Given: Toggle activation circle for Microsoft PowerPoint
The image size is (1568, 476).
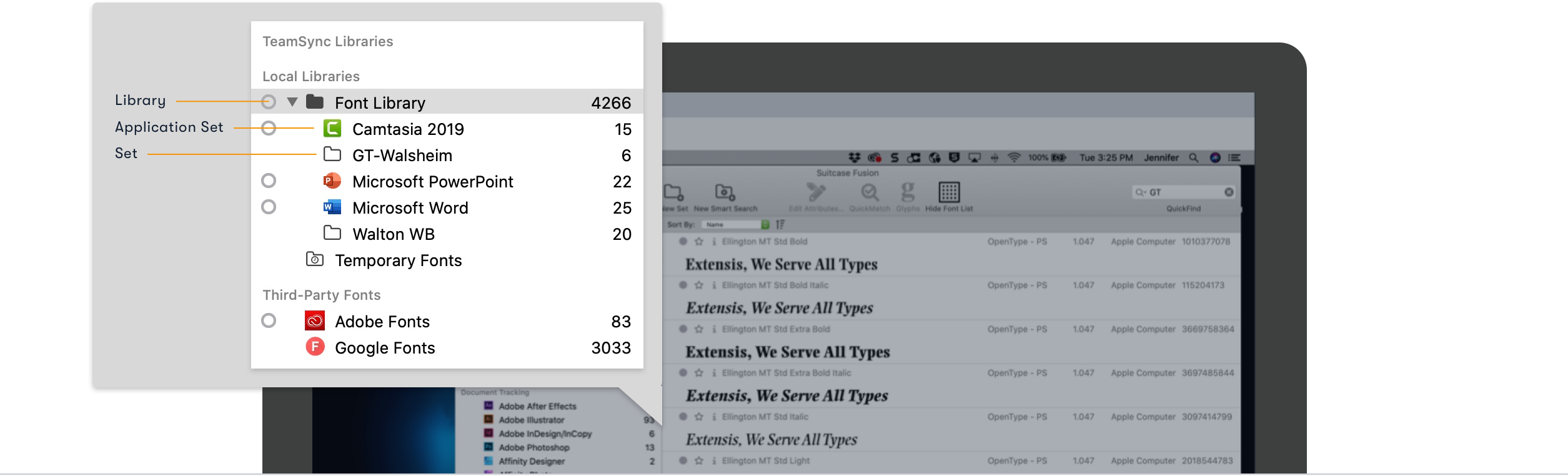Looking at the screenshot, I should point(269,181).
